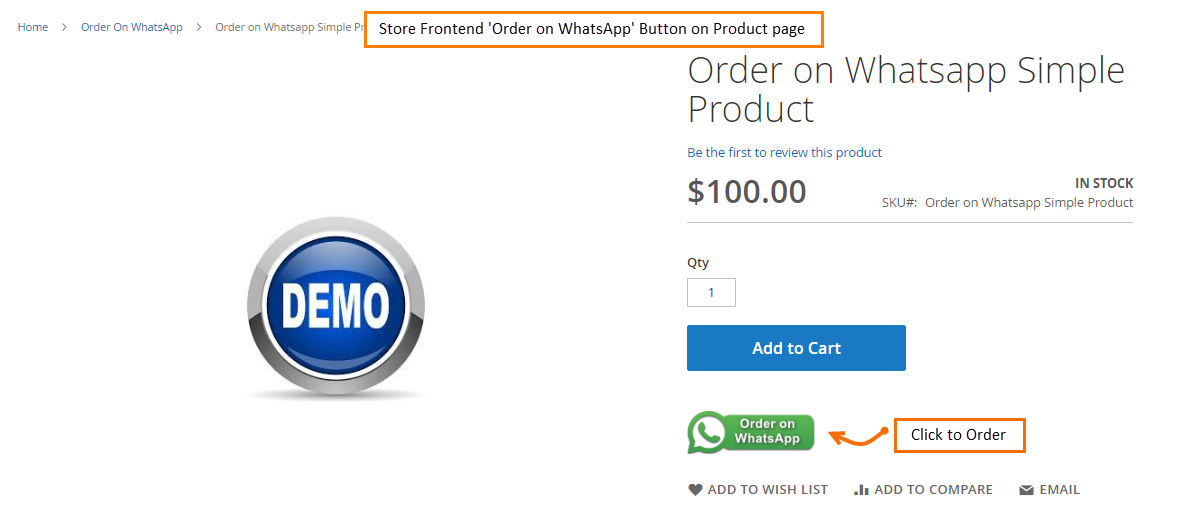This screenshot has height=525, width=1186.
Task: Click the 'Click to Order' callout box
Action: pos(959,435)
